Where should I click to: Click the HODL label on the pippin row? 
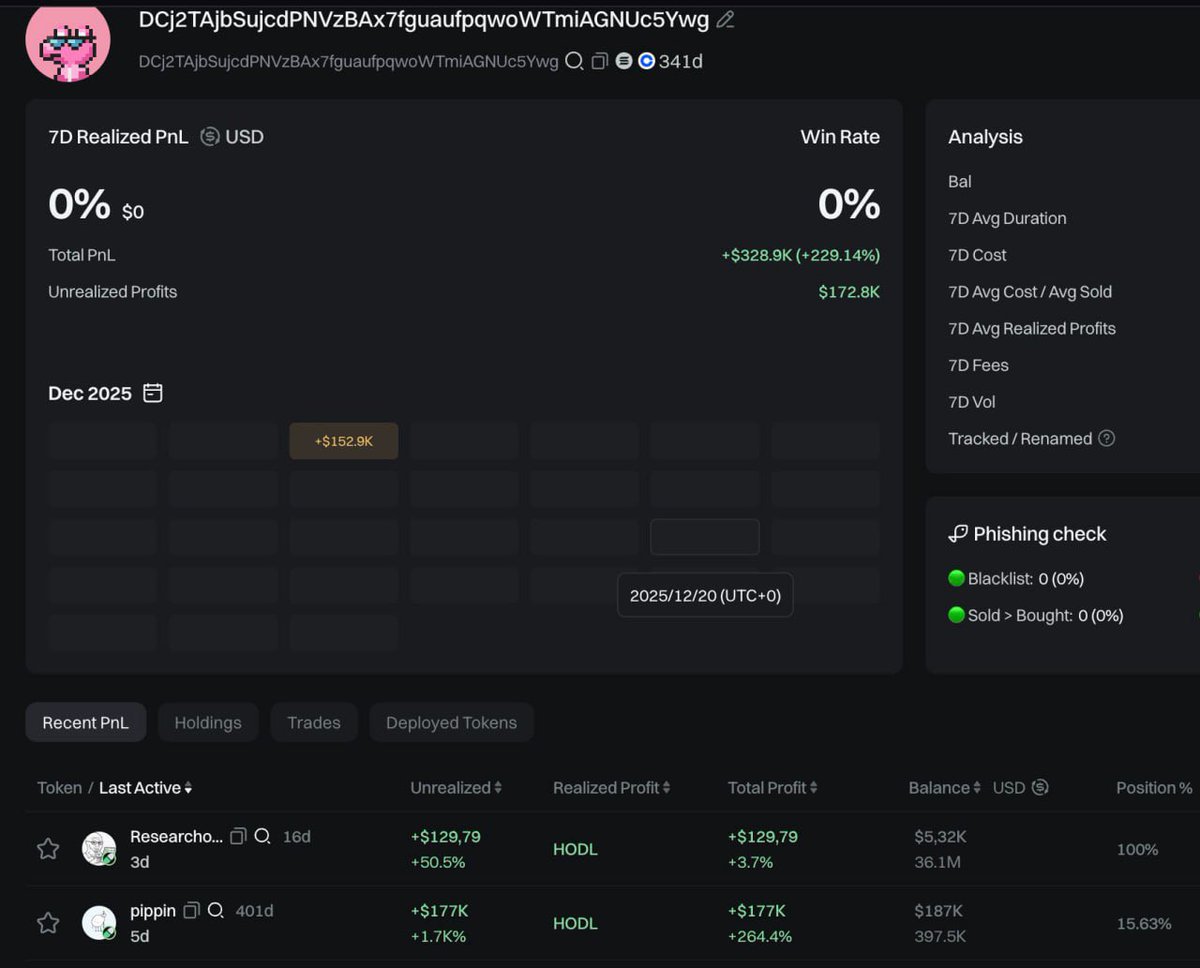tap(575, 922)
